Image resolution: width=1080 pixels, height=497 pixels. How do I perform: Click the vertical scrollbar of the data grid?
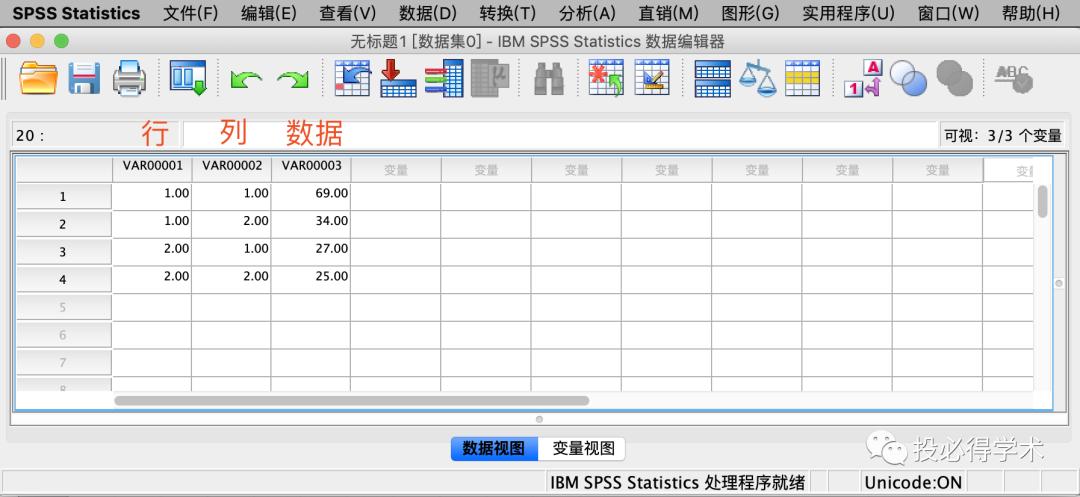(x=1043, y=202)
